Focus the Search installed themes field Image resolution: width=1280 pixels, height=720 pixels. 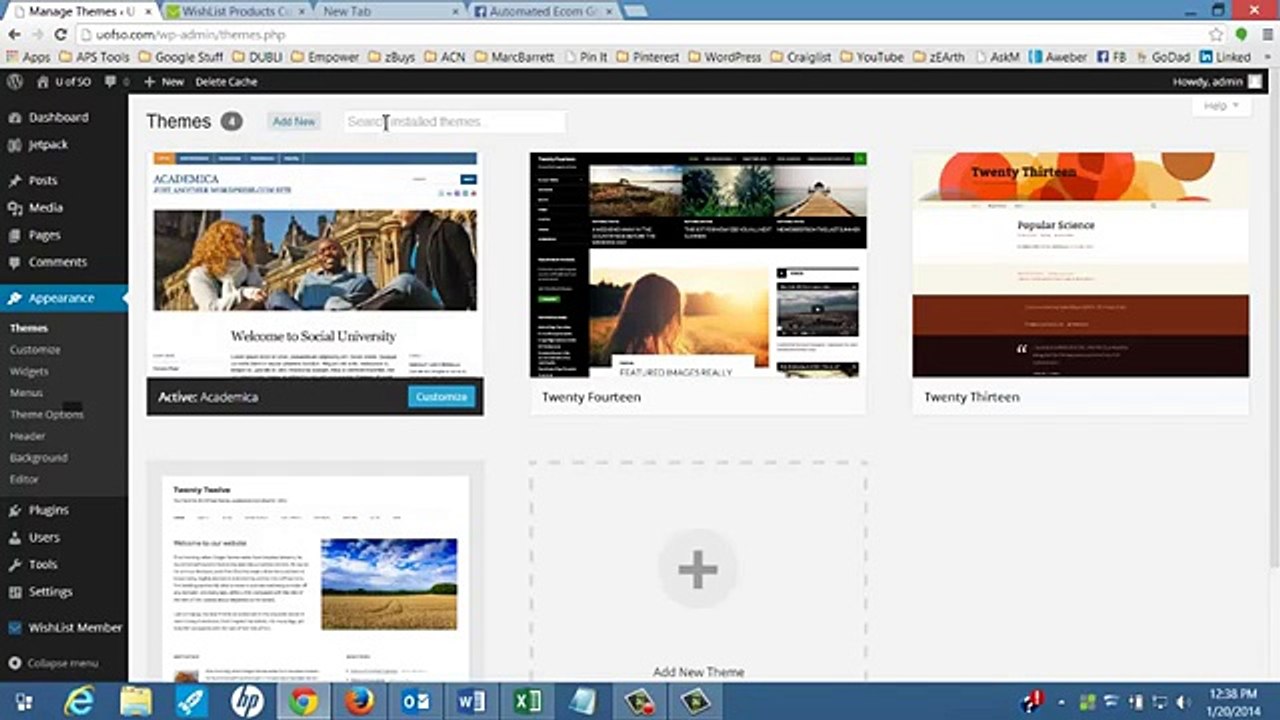pos(454,121)
